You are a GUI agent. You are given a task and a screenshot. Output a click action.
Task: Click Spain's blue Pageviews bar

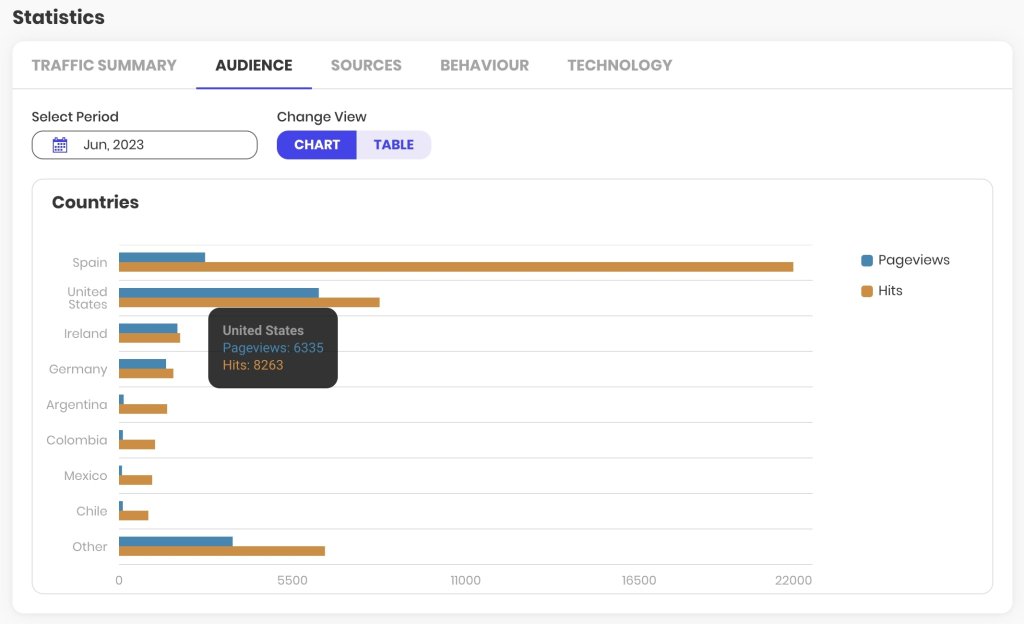162,257
